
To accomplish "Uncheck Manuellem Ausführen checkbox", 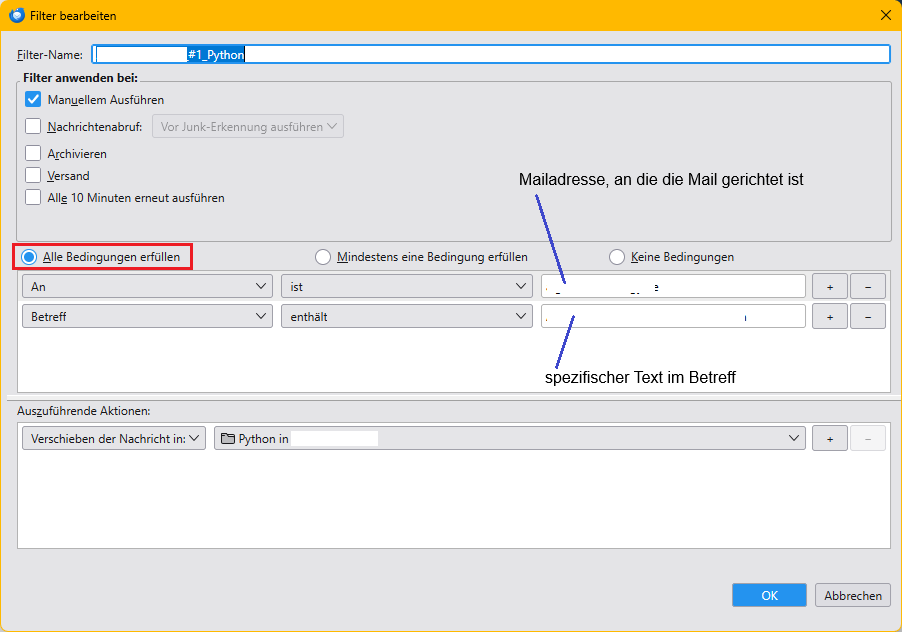I will 33,99.
